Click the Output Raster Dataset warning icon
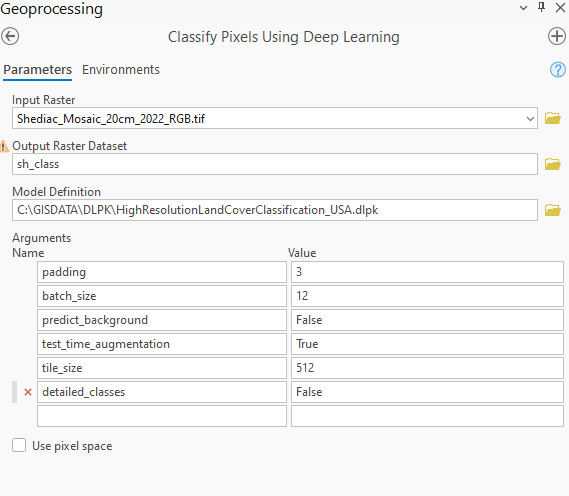The height and width of the screenshot is (496, 569). click(4, 146)
